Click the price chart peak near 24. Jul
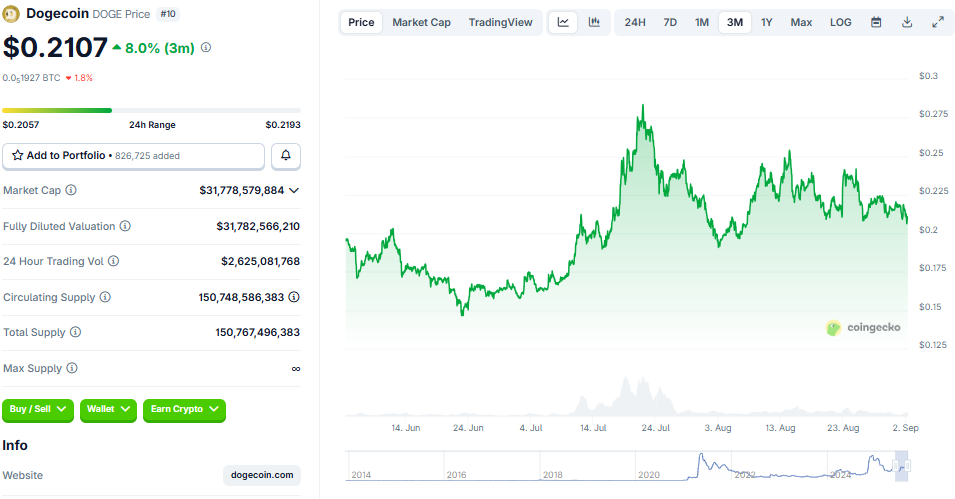 pos(643,107)
